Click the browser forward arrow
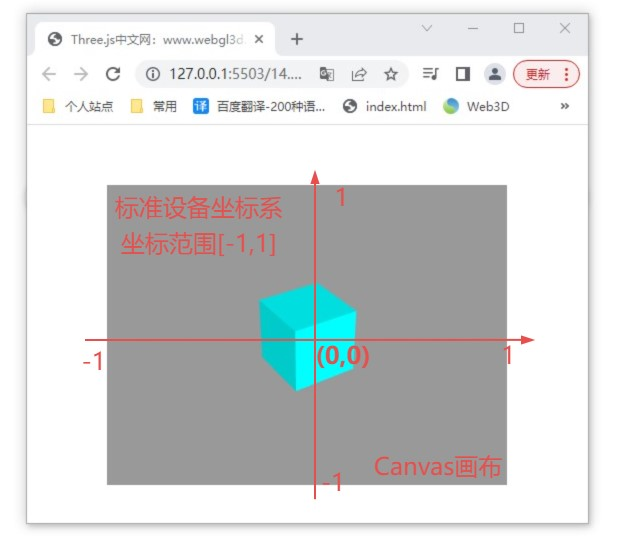This screenshot has width=622, height=556. tap(81, 74)
